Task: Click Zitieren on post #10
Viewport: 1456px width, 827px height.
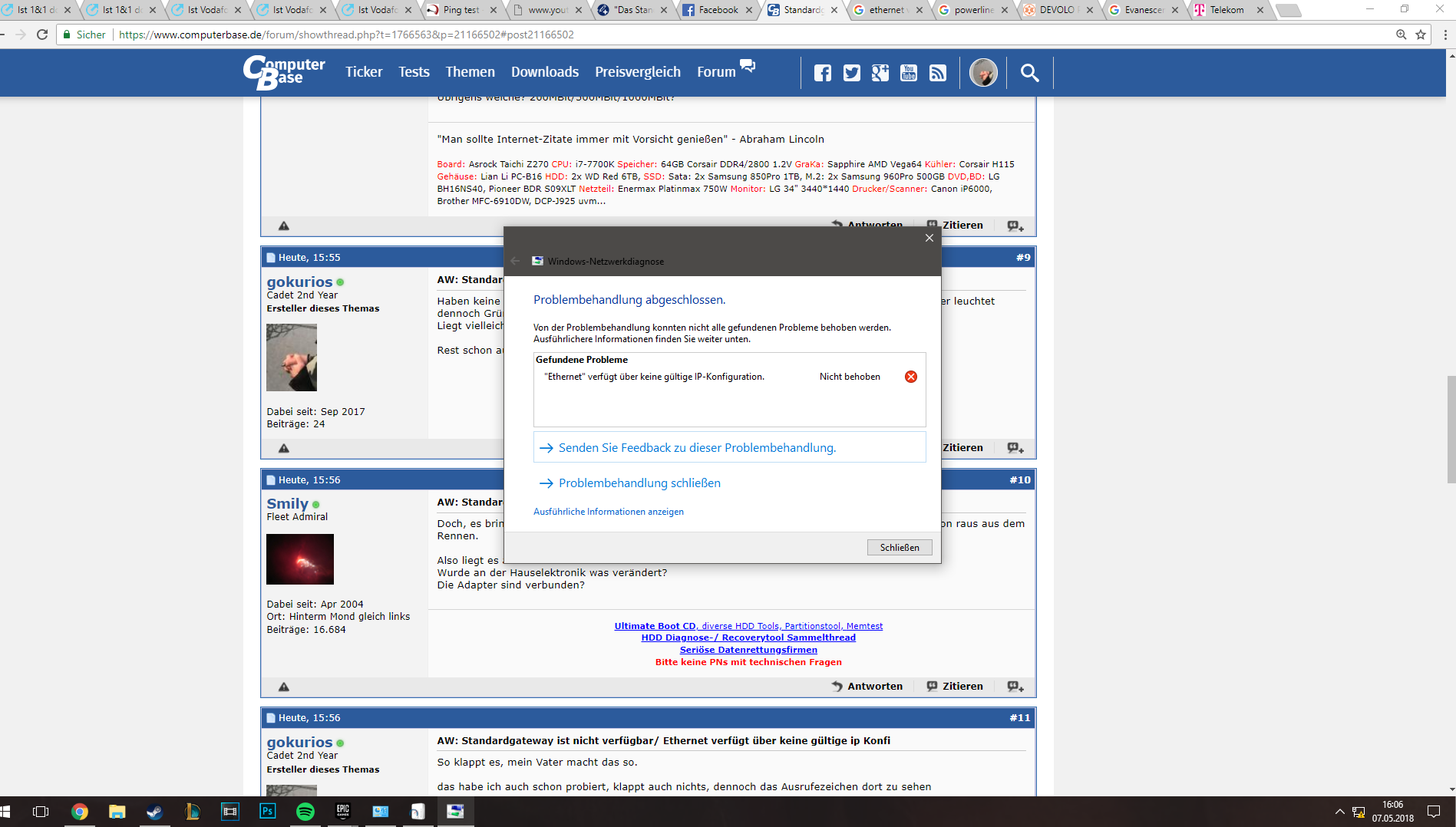Action: coord(955,687)
